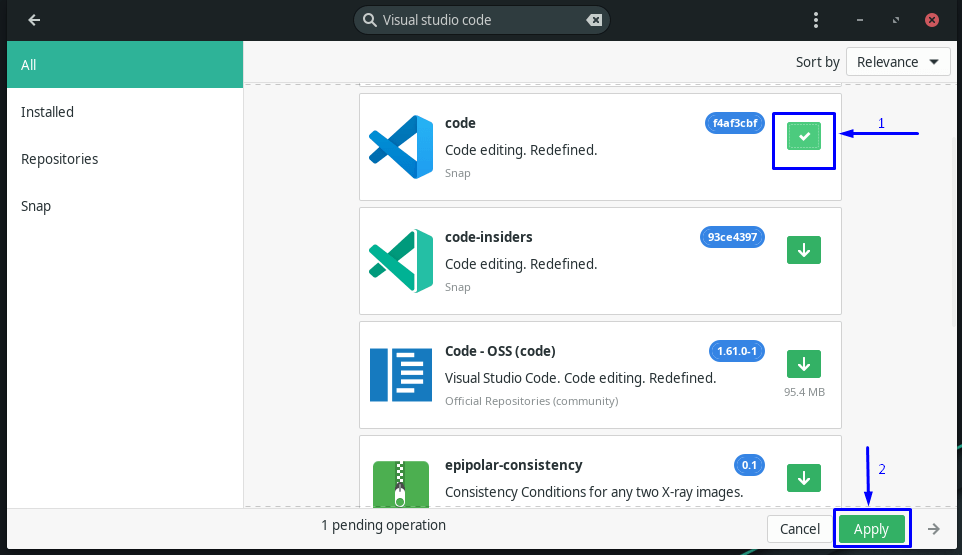The image size is (962, 555).
Task: Switch to Installed packages
Action: [125, 112]
